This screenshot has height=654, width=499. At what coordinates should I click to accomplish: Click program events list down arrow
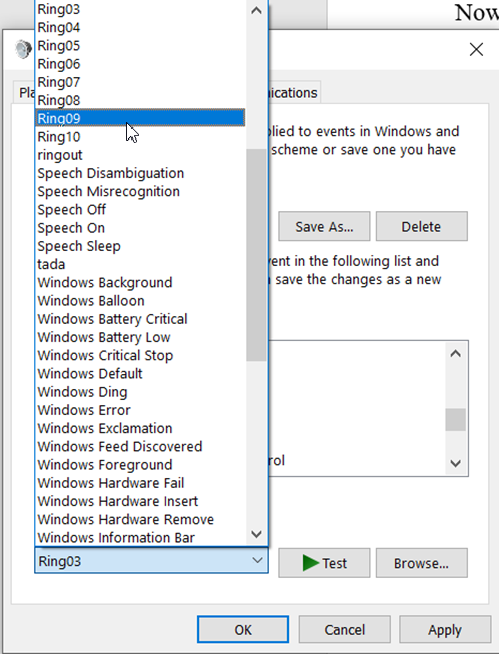tap(456, 463)
